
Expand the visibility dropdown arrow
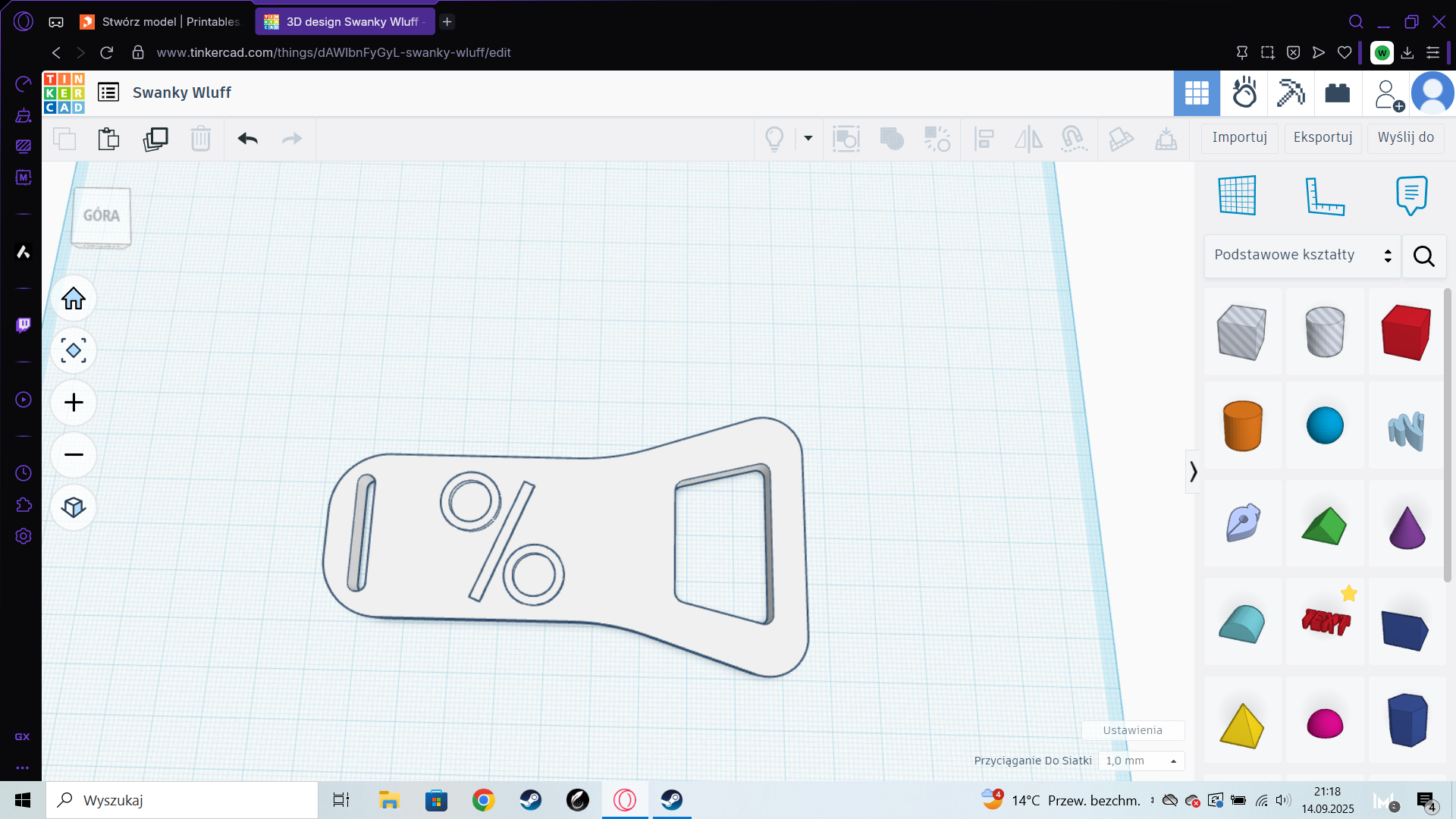coord(808,138)
